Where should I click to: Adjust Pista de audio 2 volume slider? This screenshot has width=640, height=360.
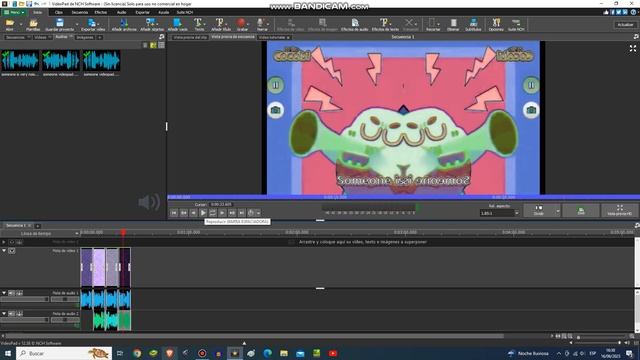click(x=24, y=320)
